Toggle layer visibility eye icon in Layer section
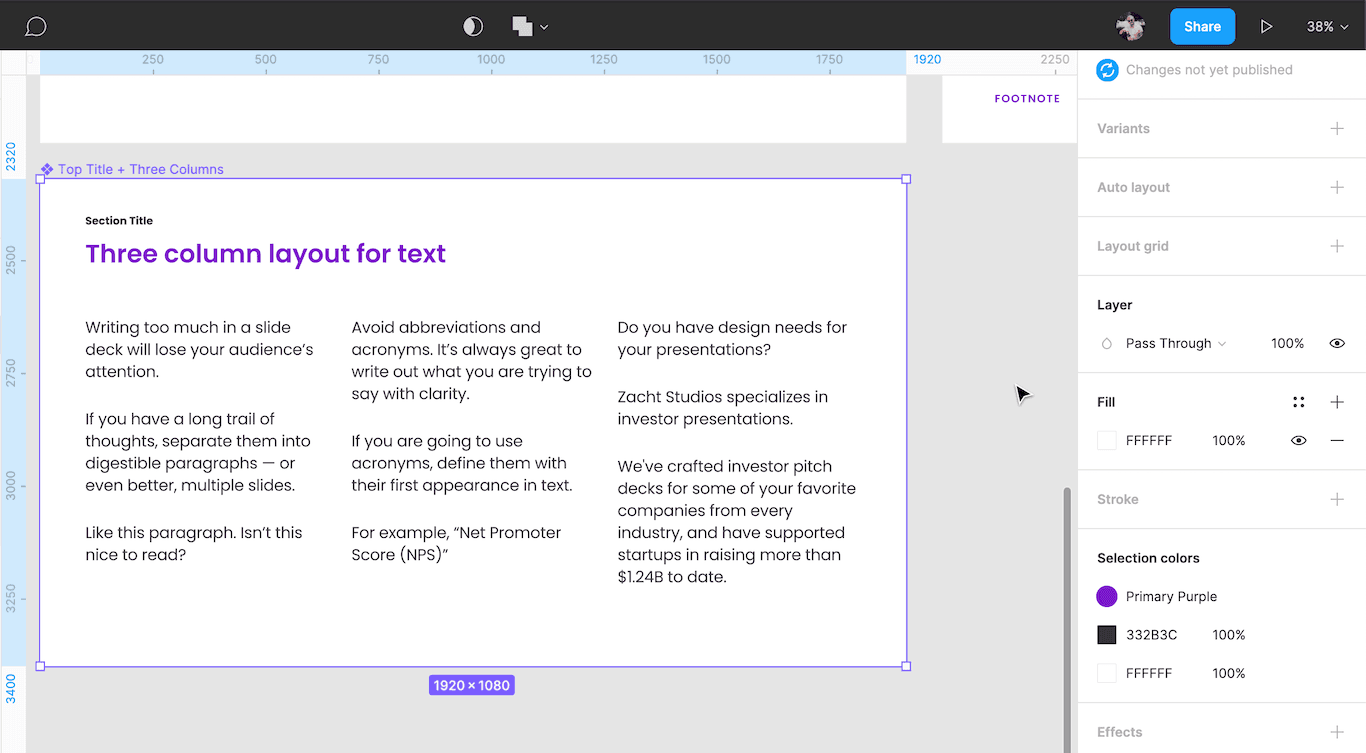Viewport: 1366px width, 753px height. 1337,343
